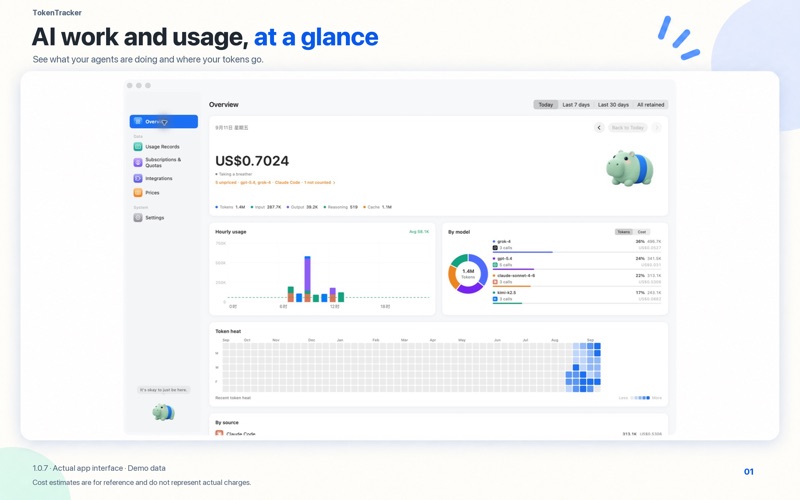Go to next day with right chevron
The width and height of the screenshot is (800, 500).
tap(657, 128)
